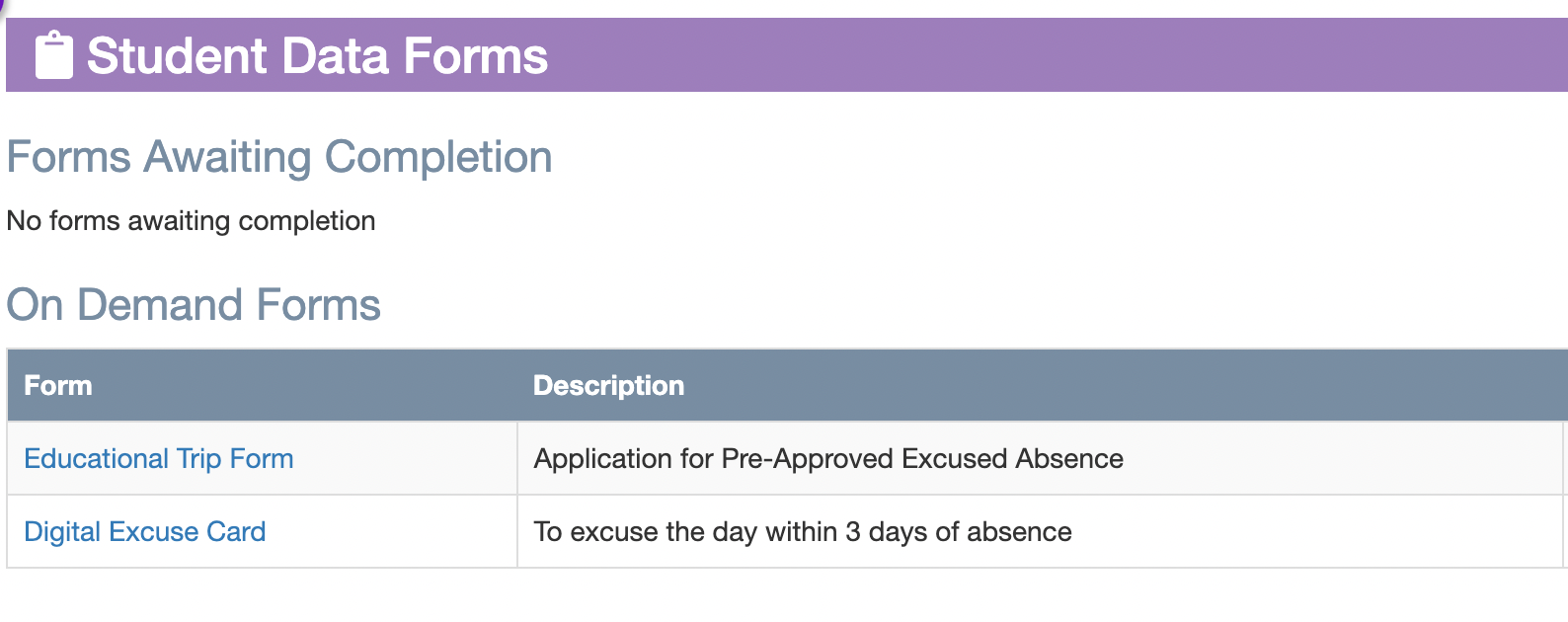
Task: Click the excuse within 3 days description
Action: click(802, 532)
